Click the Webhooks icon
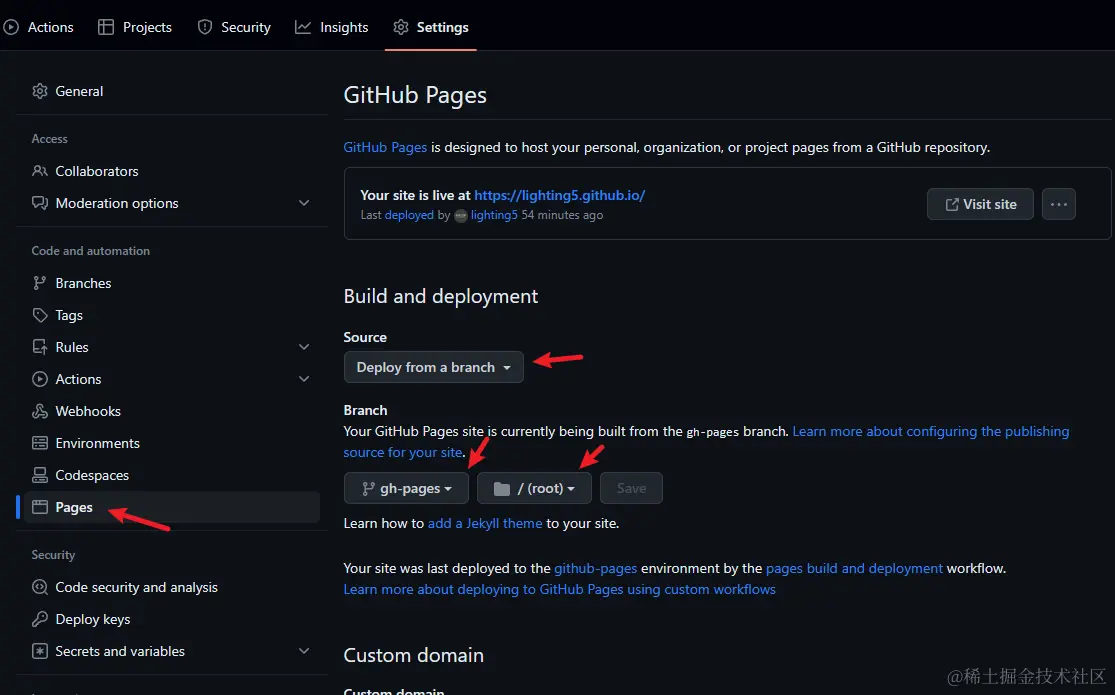This screenshot has width=1115, height=695. (x=40, y=411)
